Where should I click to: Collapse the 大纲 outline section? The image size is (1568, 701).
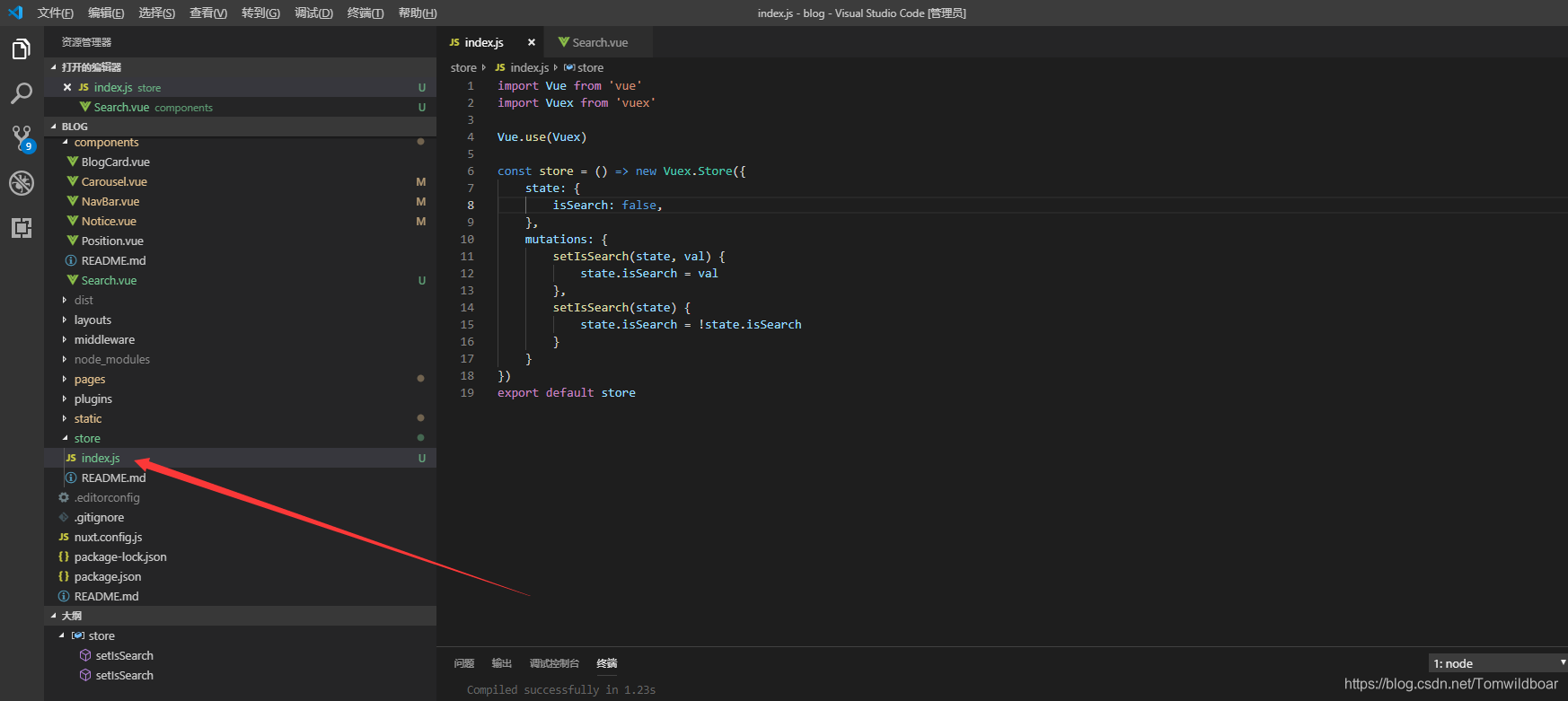241,616
